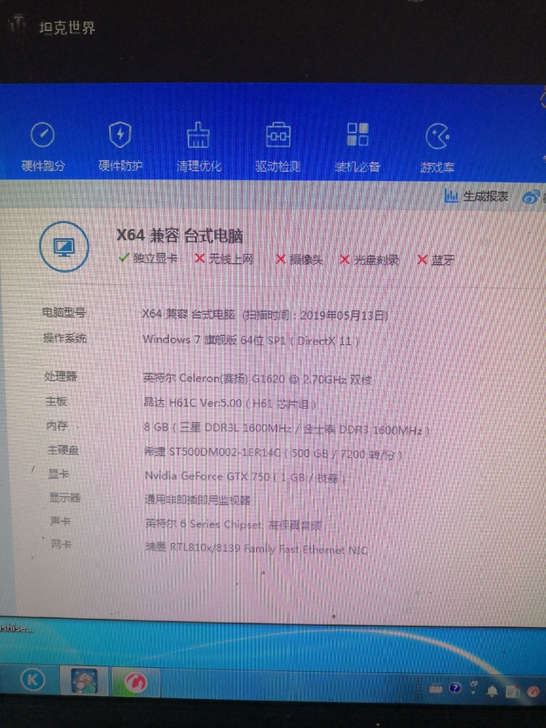Open the 装机必备 essential apps section
The height and width of the screenshot is (728, 546).
click(357, 147)
